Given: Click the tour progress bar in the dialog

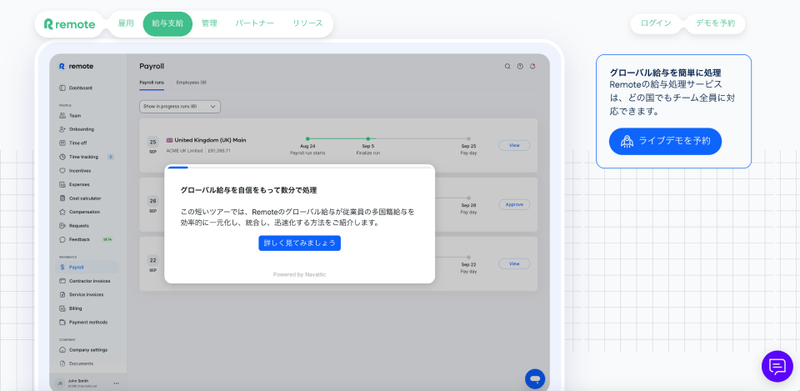Looking at the screenshot, I should coord(299,167).
